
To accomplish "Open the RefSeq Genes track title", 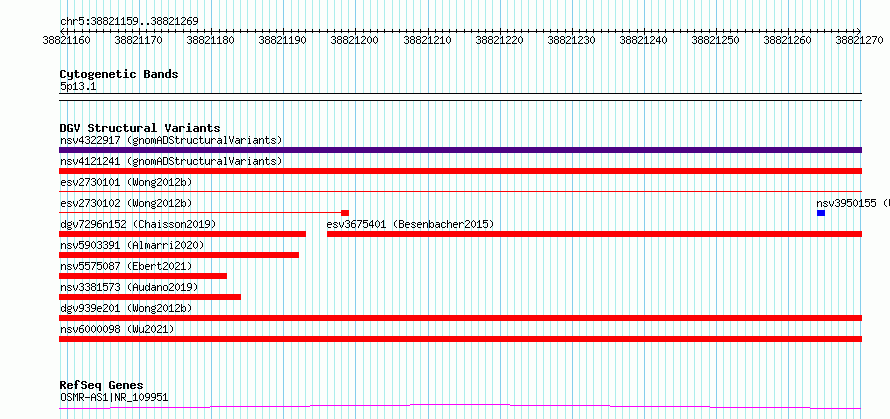I will click(101, 386).
